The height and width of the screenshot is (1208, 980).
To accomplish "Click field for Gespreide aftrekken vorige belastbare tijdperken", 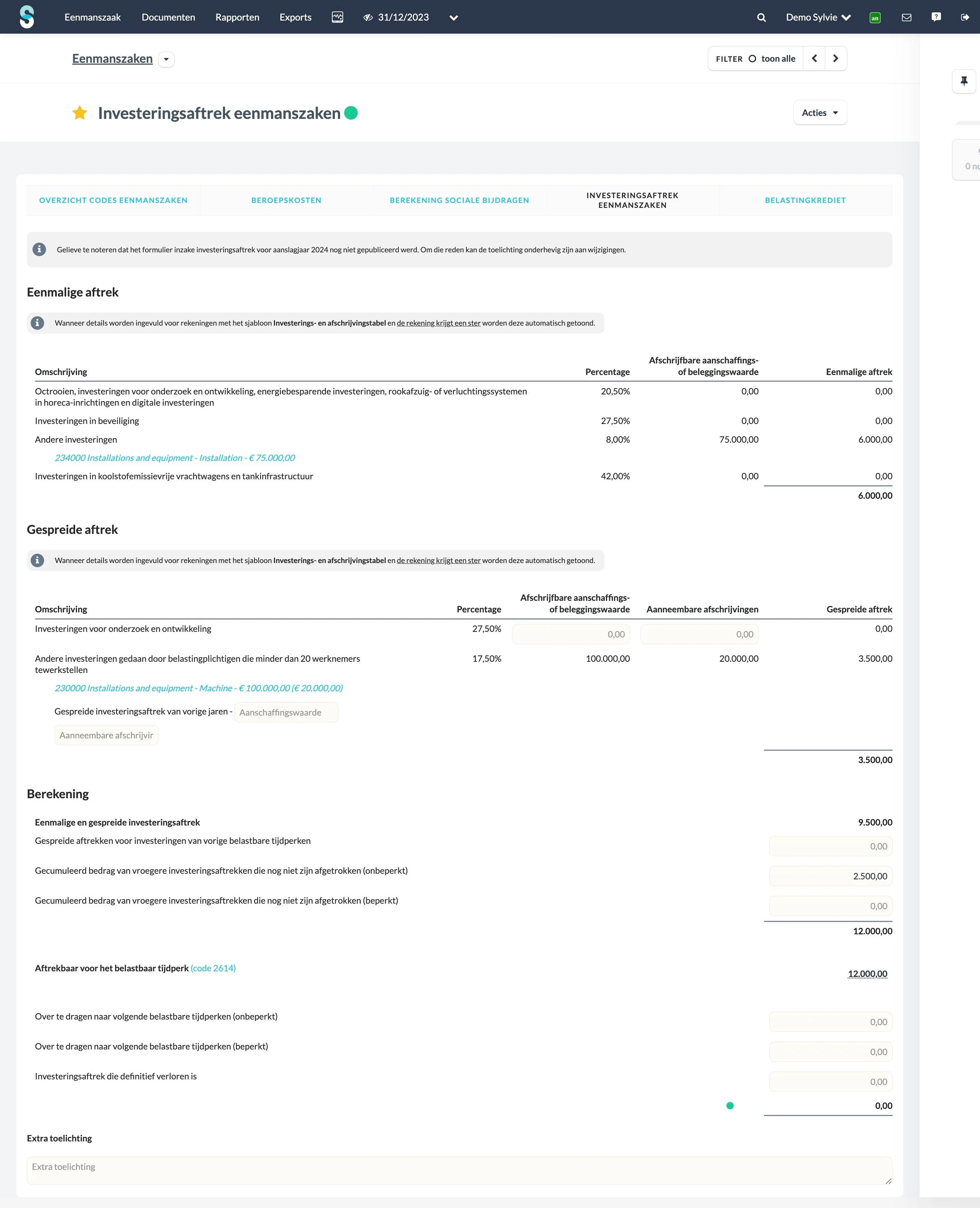I will pos(830,846).
